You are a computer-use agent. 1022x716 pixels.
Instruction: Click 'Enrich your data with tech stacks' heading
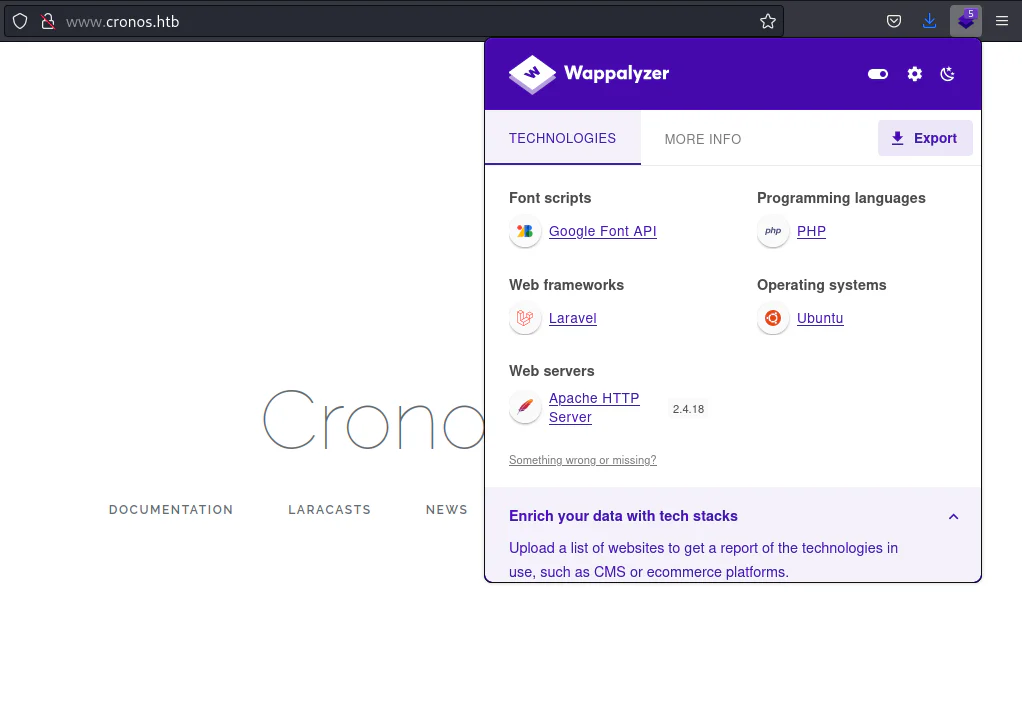[623, 516]
